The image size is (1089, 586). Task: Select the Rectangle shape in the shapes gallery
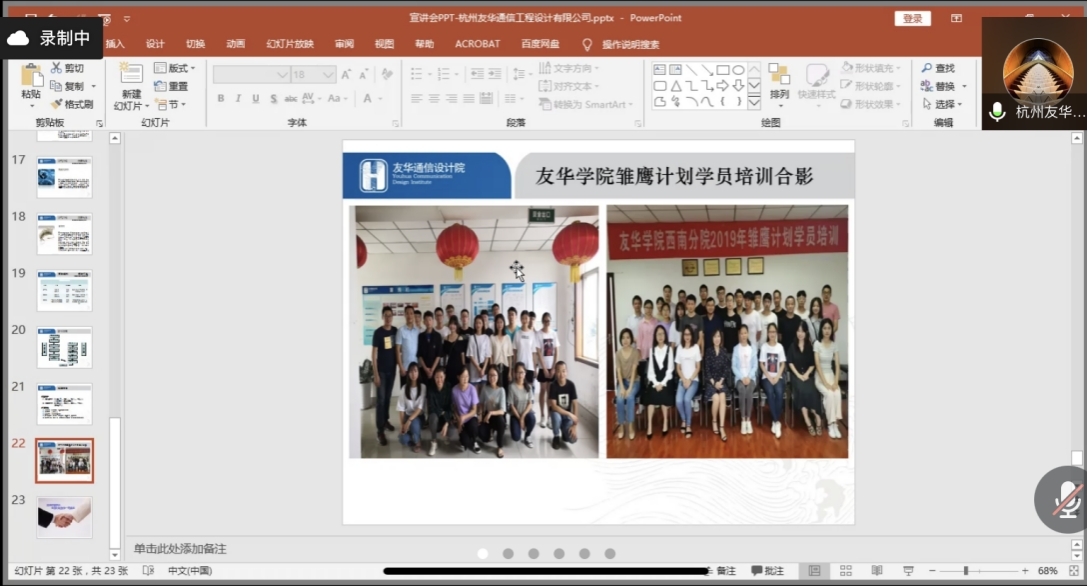point(723,70)
